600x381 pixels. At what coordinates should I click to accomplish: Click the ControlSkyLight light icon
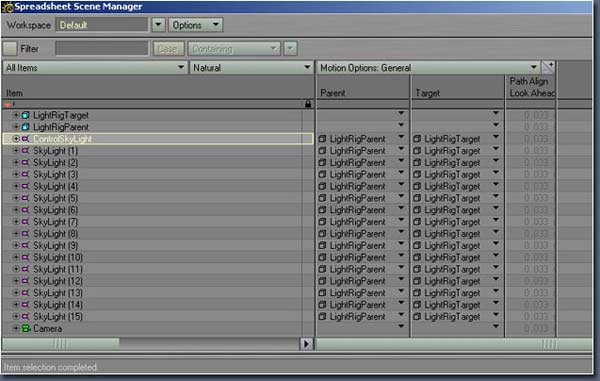(x=25, y=139)
